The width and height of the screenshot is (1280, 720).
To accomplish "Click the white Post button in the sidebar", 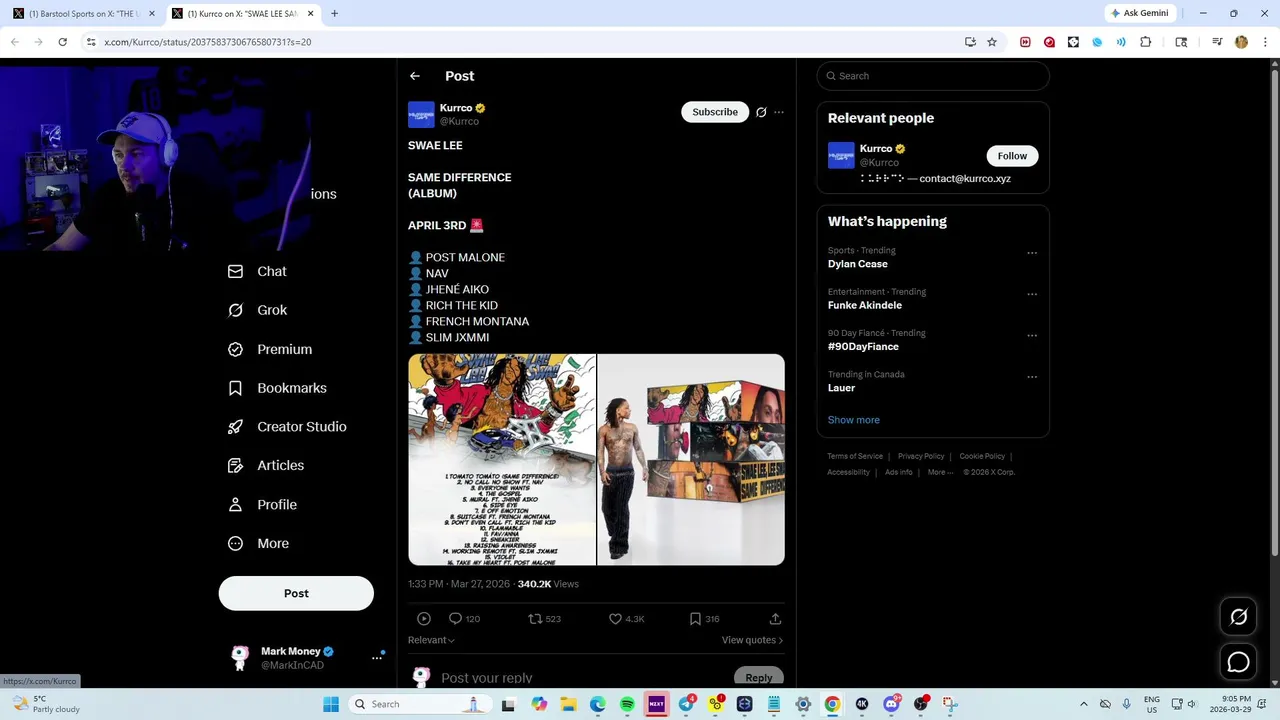I will pyautogui.click(x=296, y=593).
